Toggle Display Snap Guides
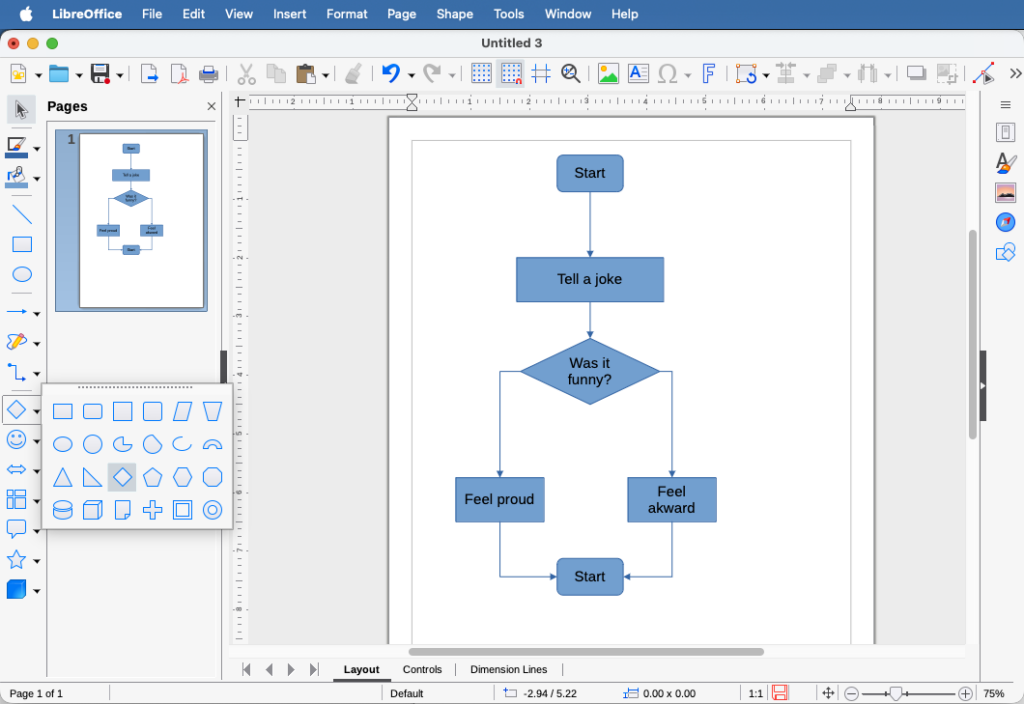Viewport: 1024px width, 704px height. coord(540,73)
